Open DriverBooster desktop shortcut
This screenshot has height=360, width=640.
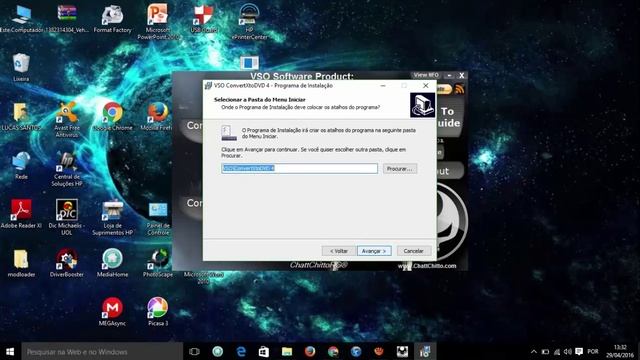pyautogui.click(x=67, y=263)
